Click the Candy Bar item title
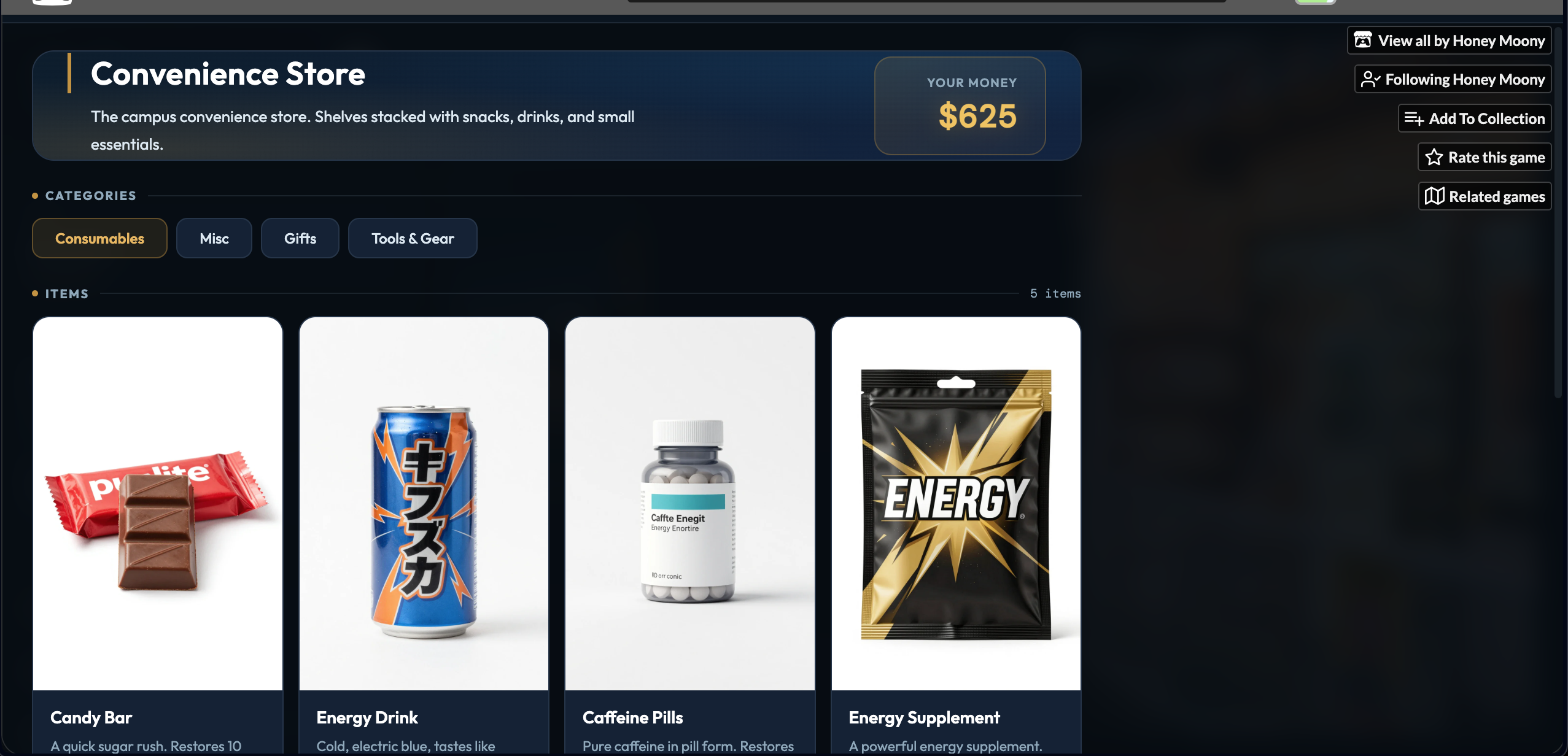Viewport: 1568px width, 756px height. pos(91,717)
